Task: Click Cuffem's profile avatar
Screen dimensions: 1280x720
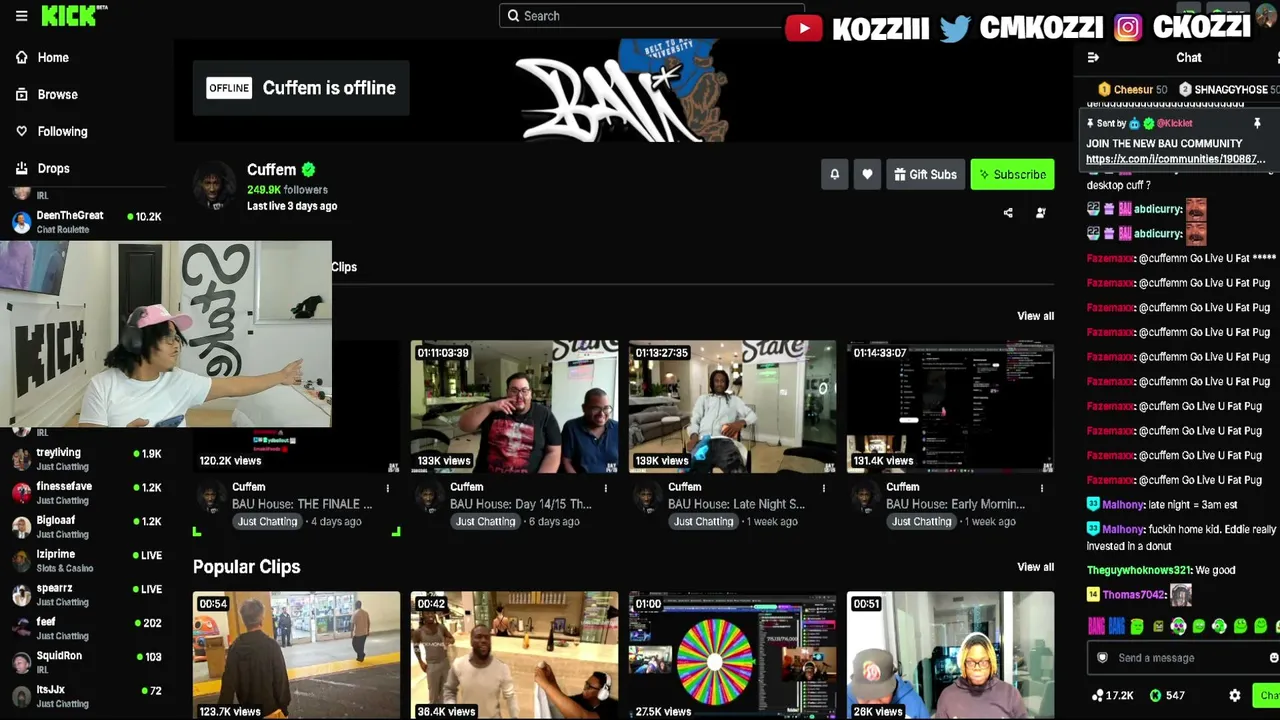Action: [x=214, y=187]
